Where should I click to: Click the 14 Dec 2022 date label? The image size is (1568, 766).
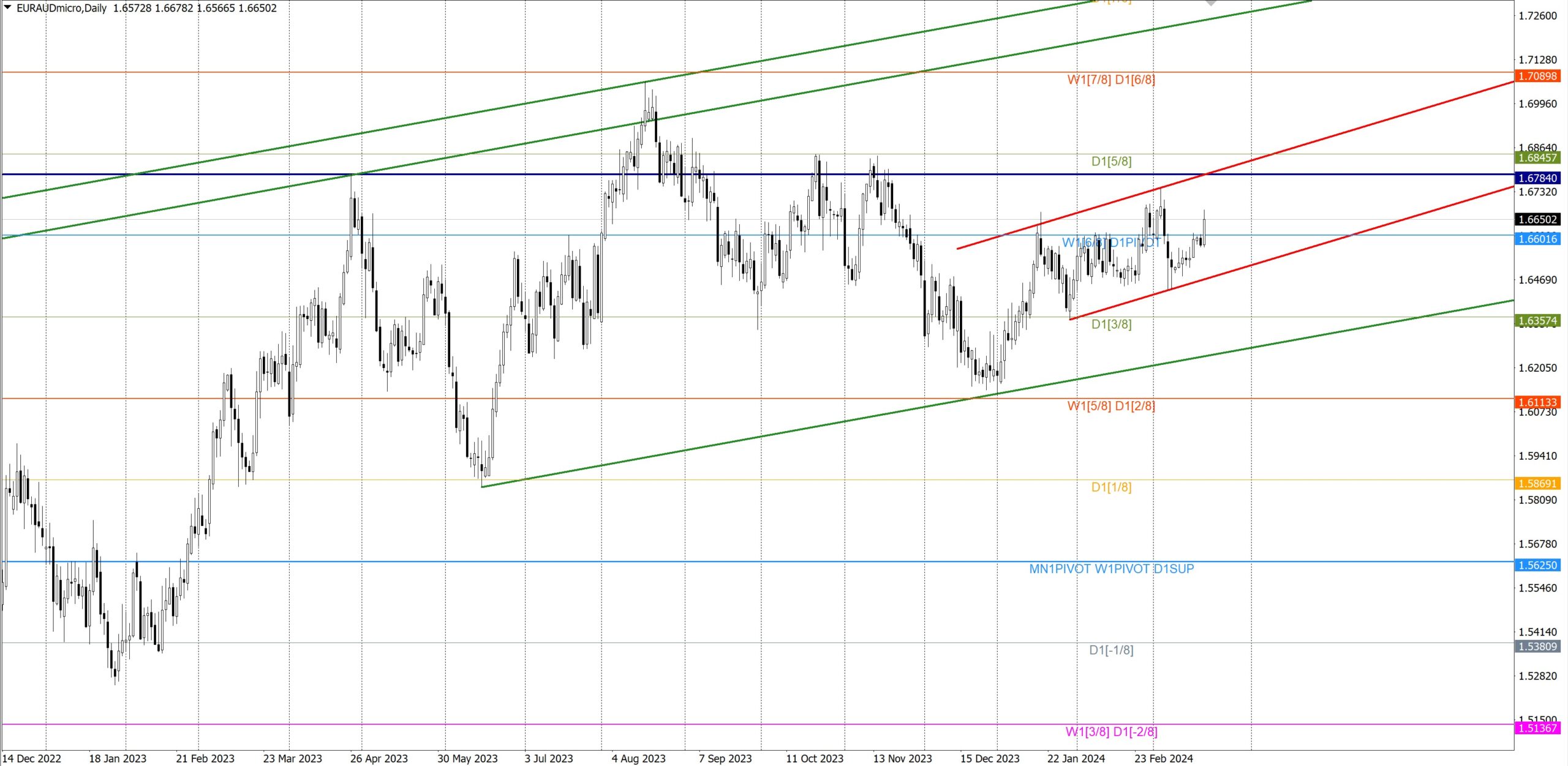32,759
